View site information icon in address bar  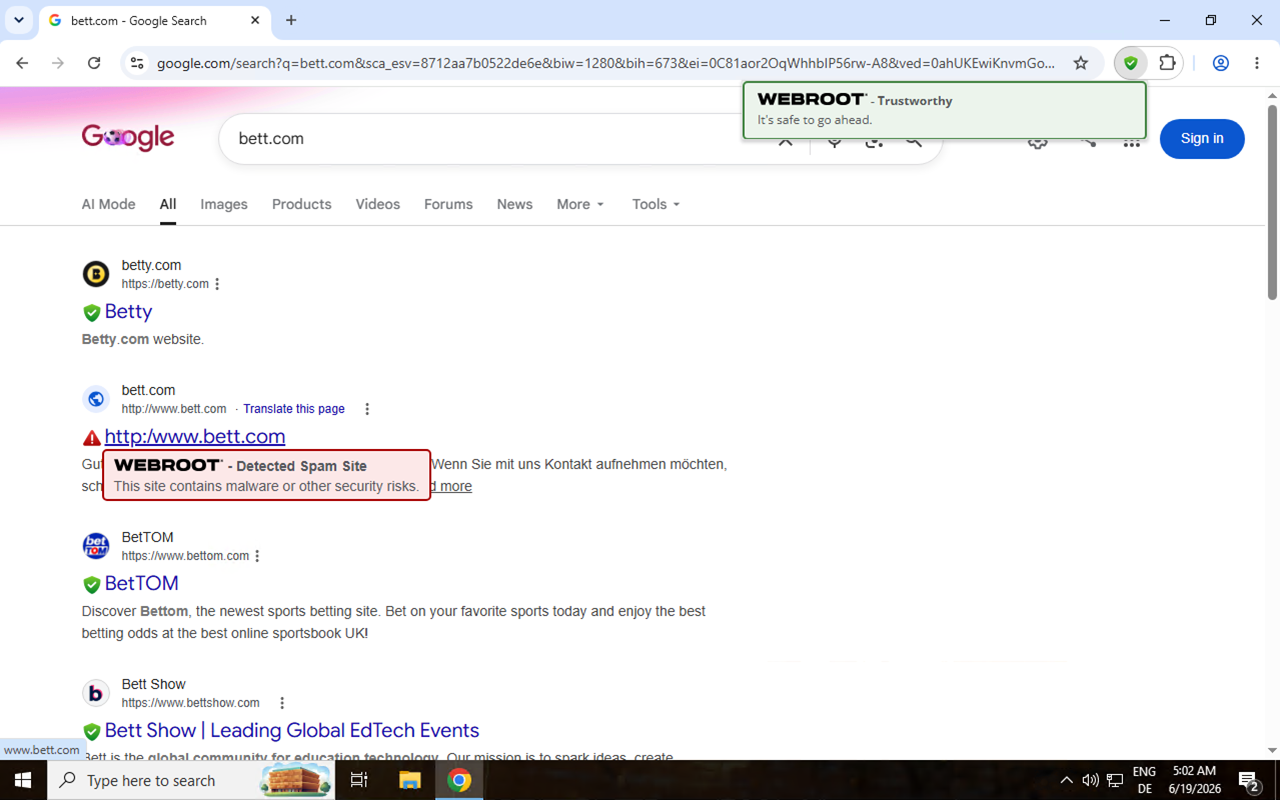[137, 63]
